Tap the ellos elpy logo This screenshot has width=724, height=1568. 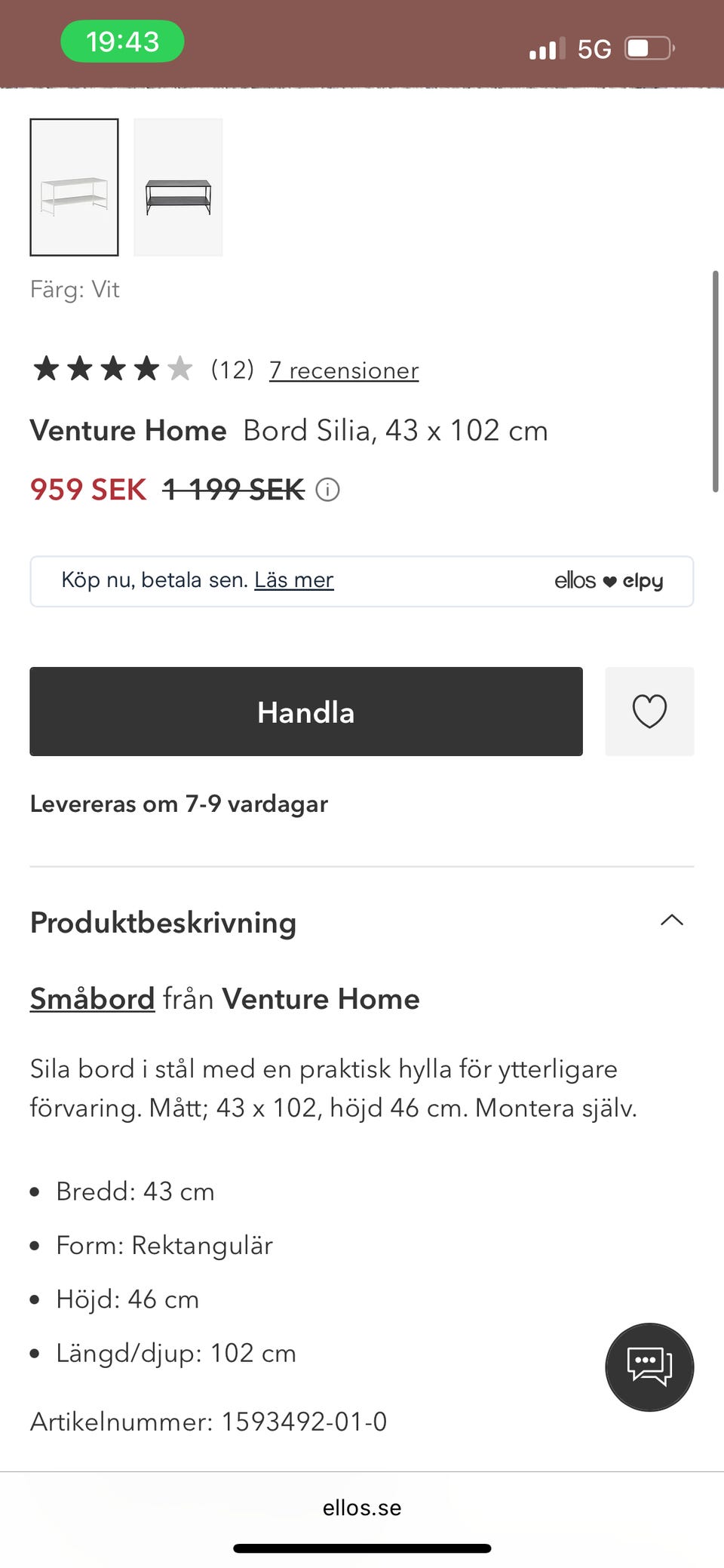[x=609, y=580]
